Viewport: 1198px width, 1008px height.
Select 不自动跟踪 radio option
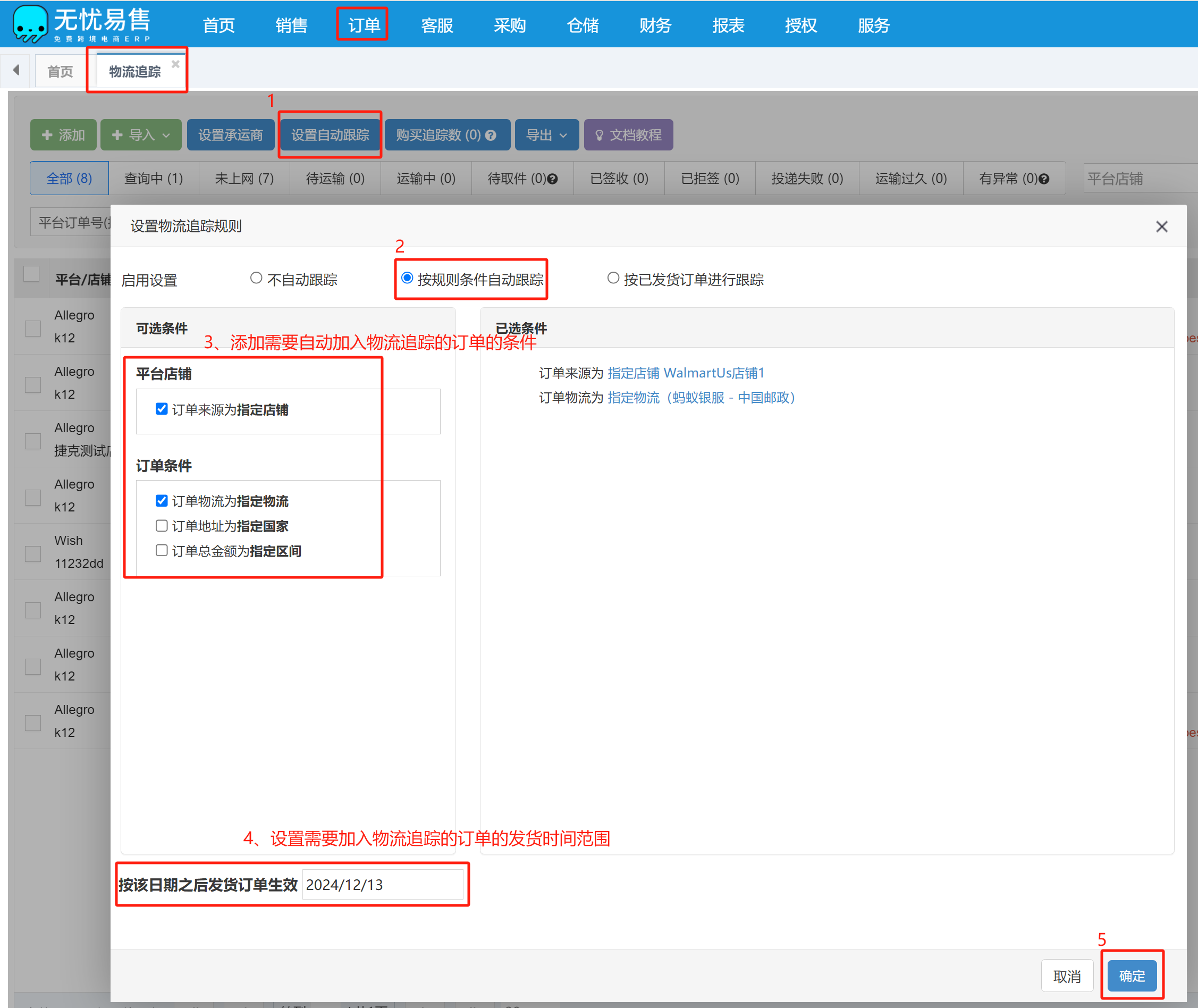(x=256, y=278)
